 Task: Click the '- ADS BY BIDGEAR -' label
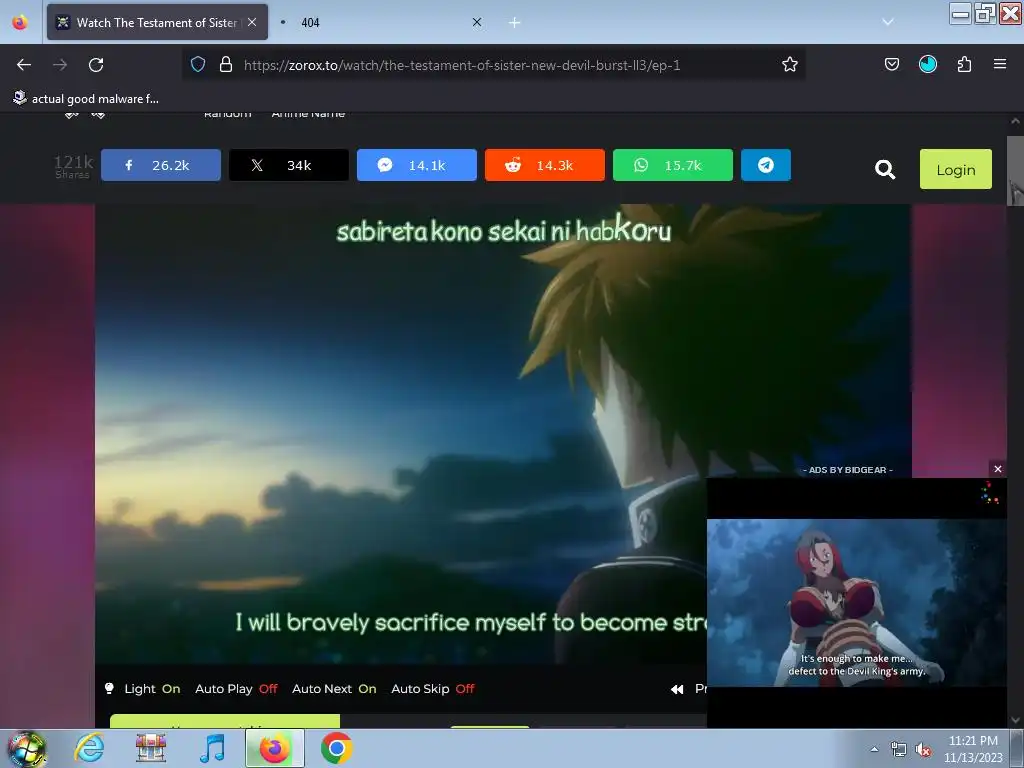pyautogui.click(x=848, y=470)
